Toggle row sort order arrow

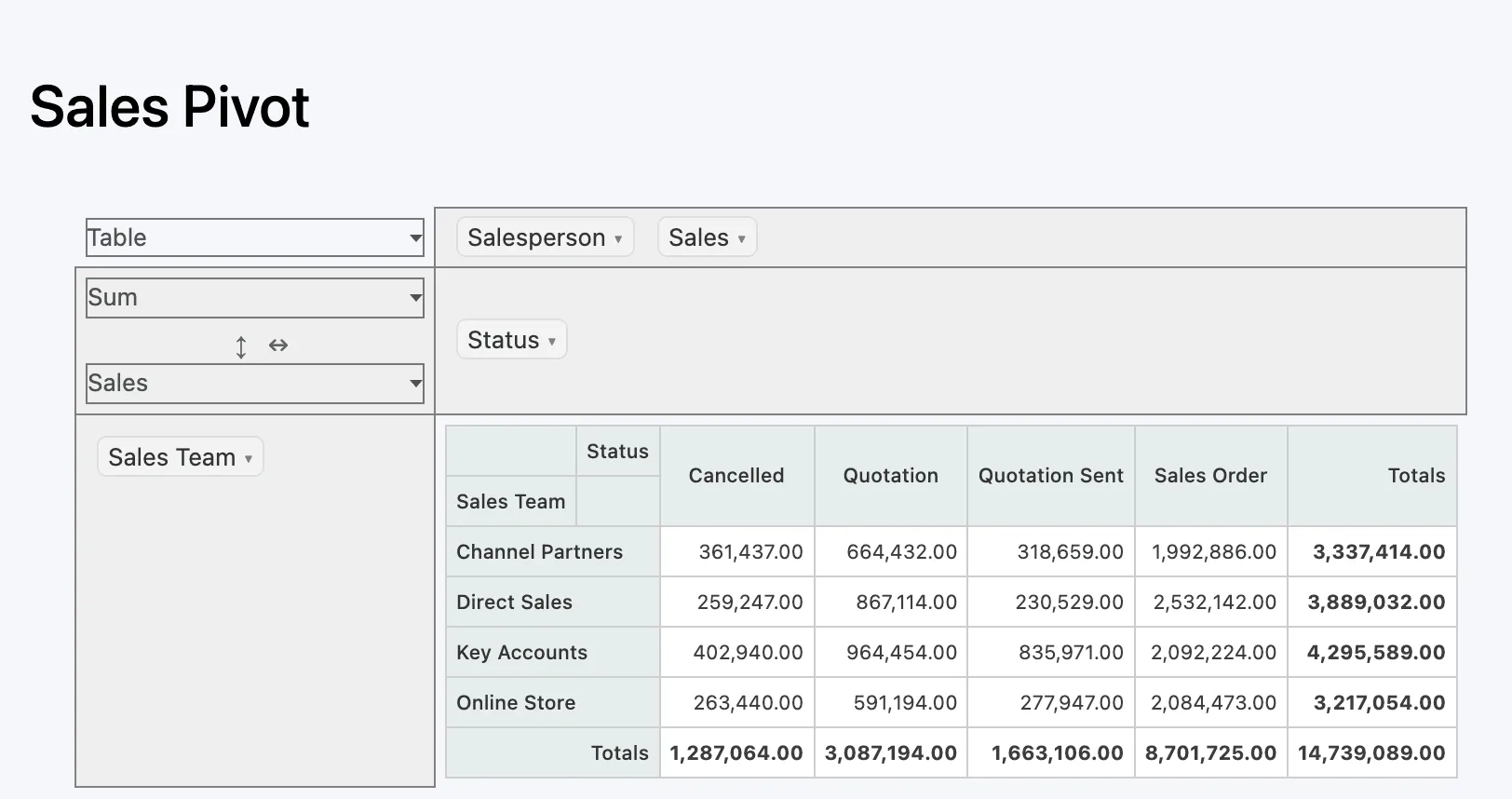pyautogui.click(x=241, y=346)
